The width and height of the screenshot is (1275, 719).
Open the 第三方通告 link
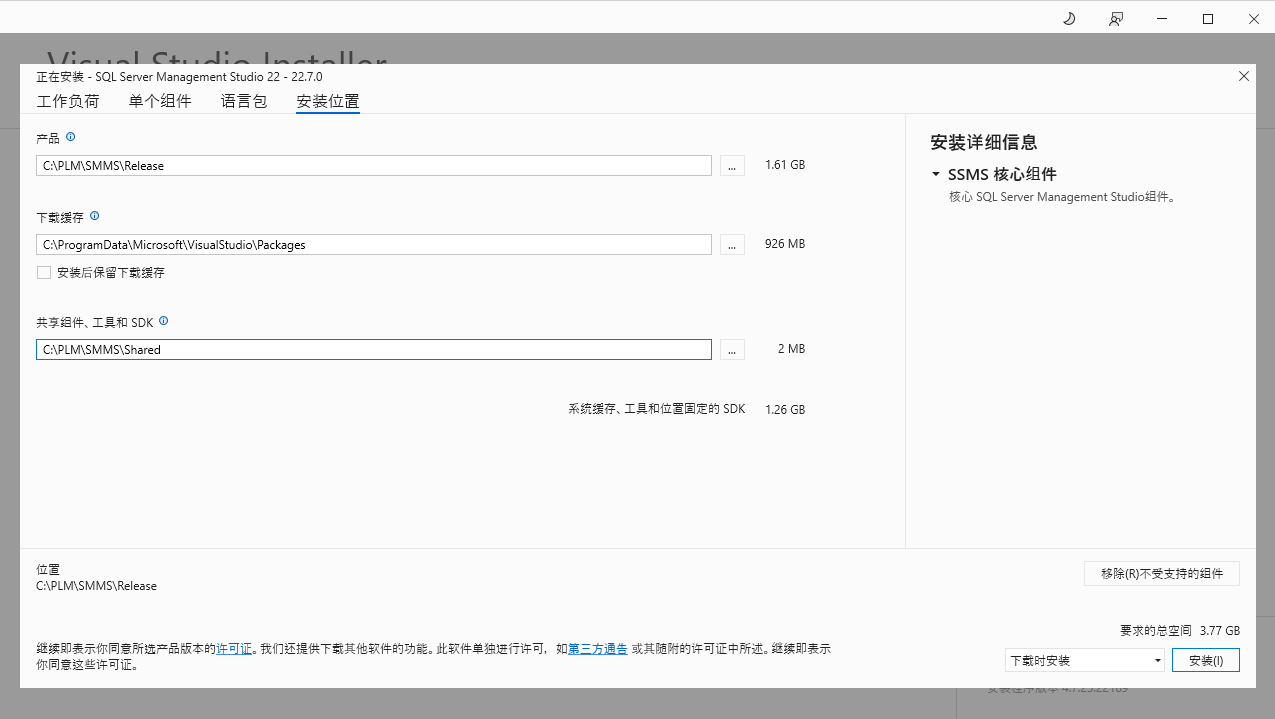pos(598,649)
